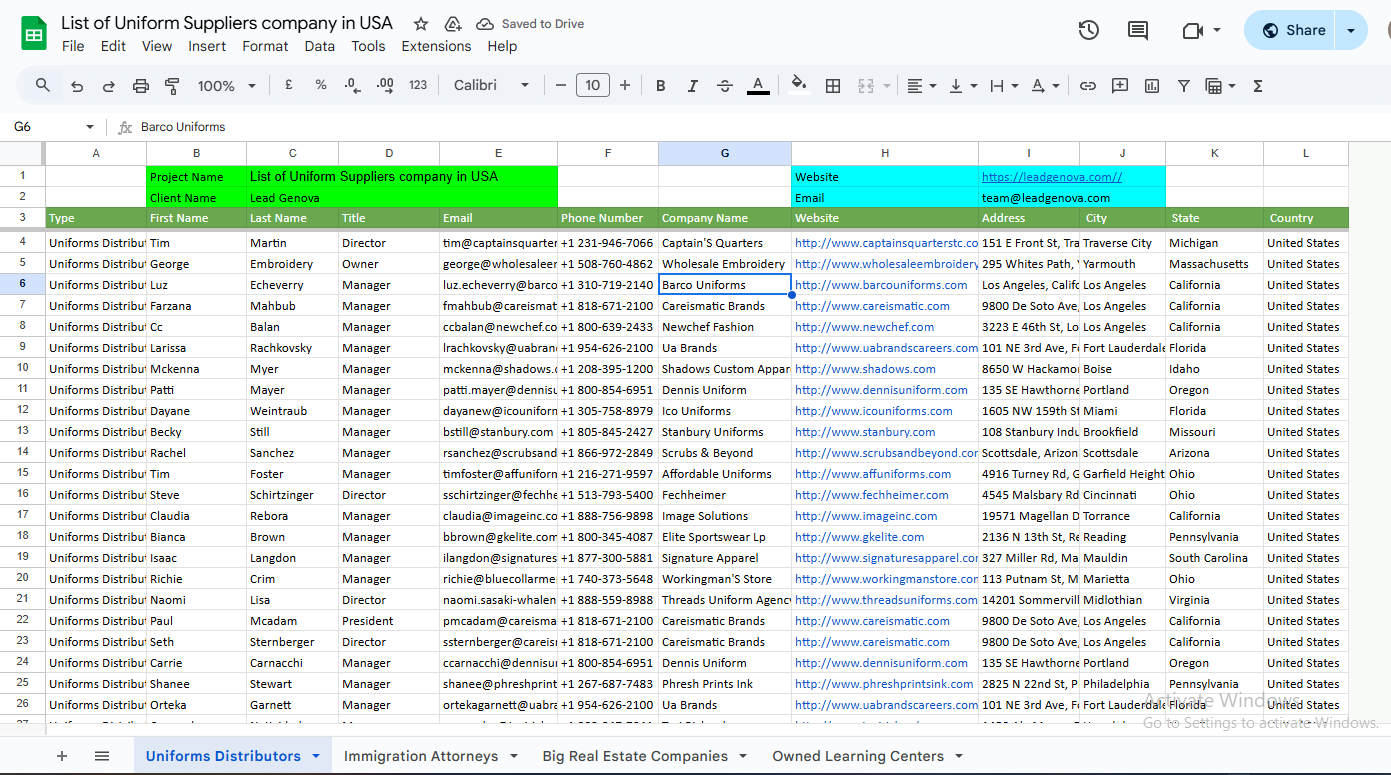
Task: Click the move to folder icon
Action: [x=452, y=24]
